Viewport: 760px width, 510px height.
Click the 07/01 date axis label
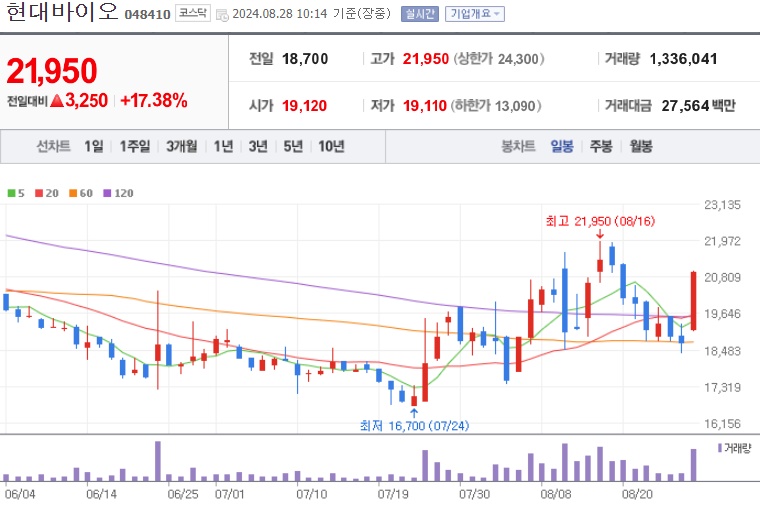[229, 494]
